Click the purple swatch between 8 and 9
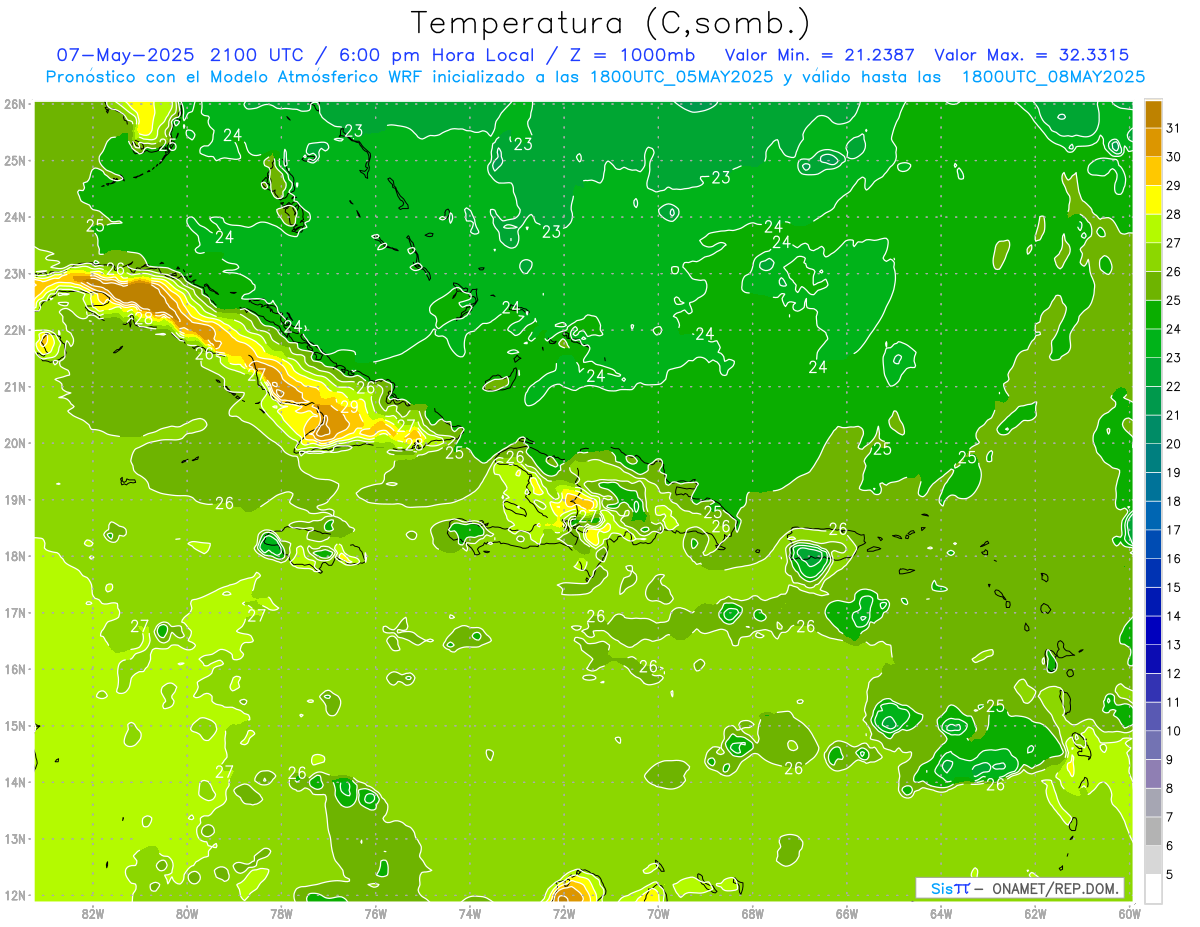This screenshot has width=1200, height=927. (x=1153, y=773)
